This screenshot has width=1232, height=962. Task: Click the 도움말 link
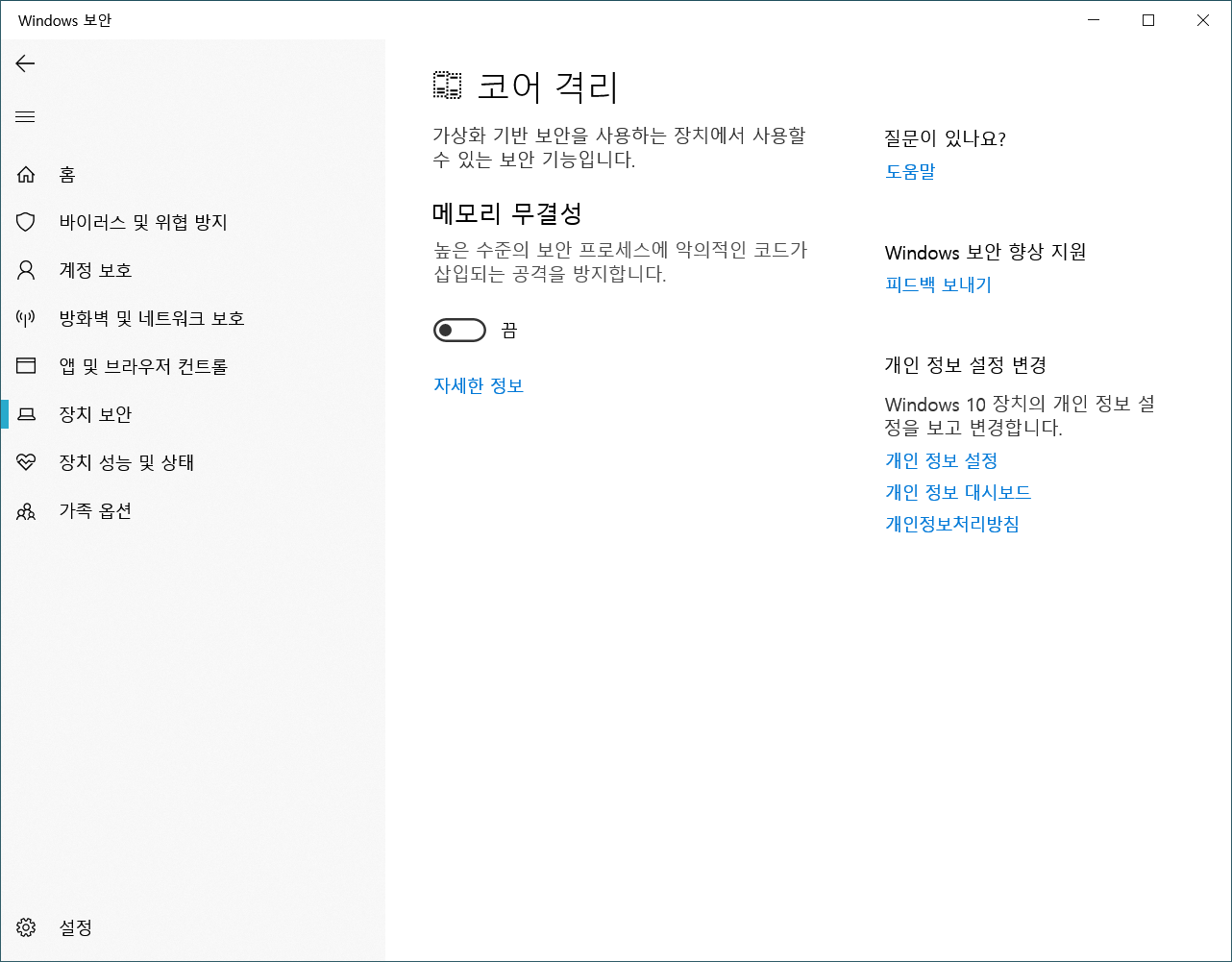click(910, 171)
